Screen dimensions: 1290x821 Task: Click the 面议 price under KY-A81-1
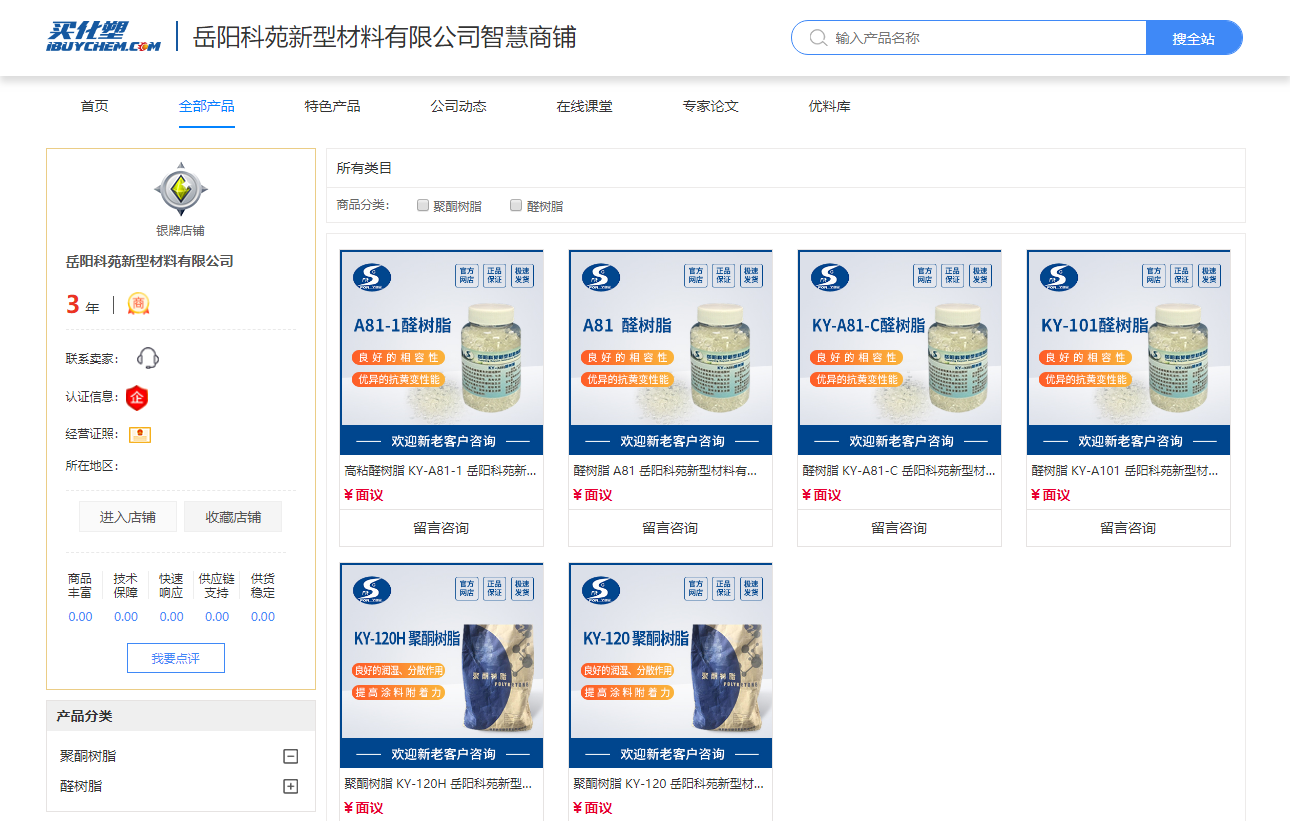(363, 495)
